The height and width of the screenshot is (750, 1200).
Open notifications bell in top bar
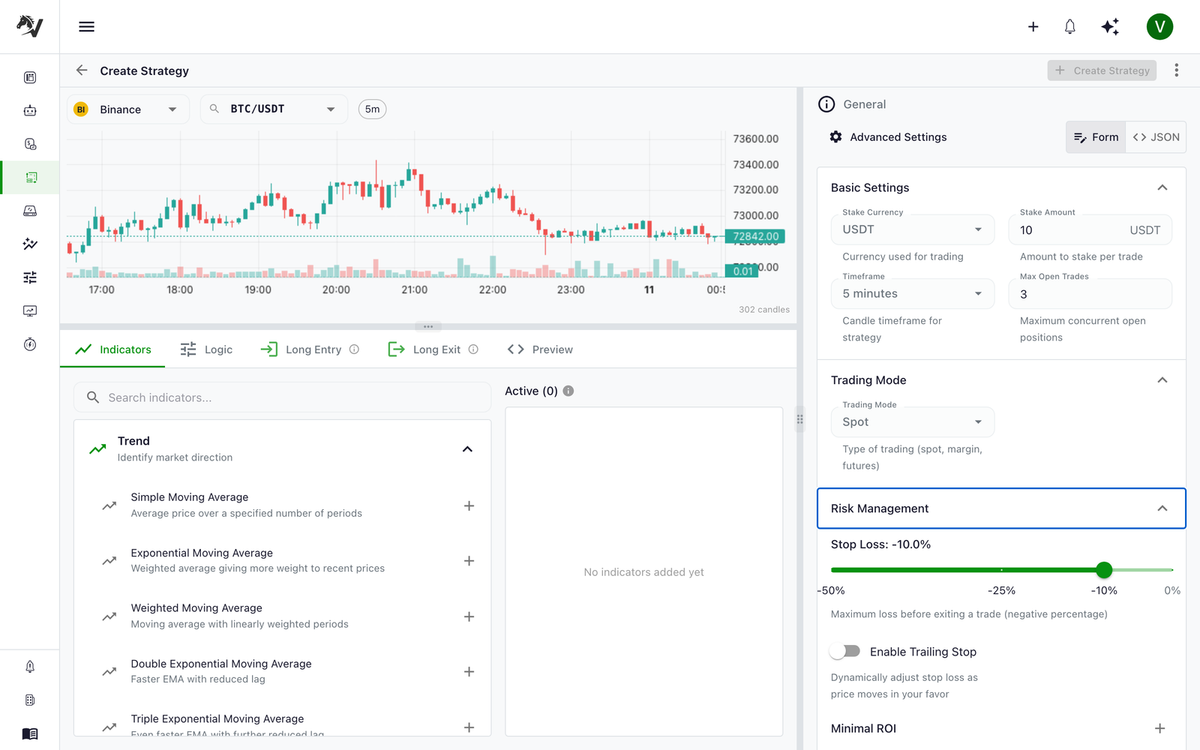pos(1070,27)
